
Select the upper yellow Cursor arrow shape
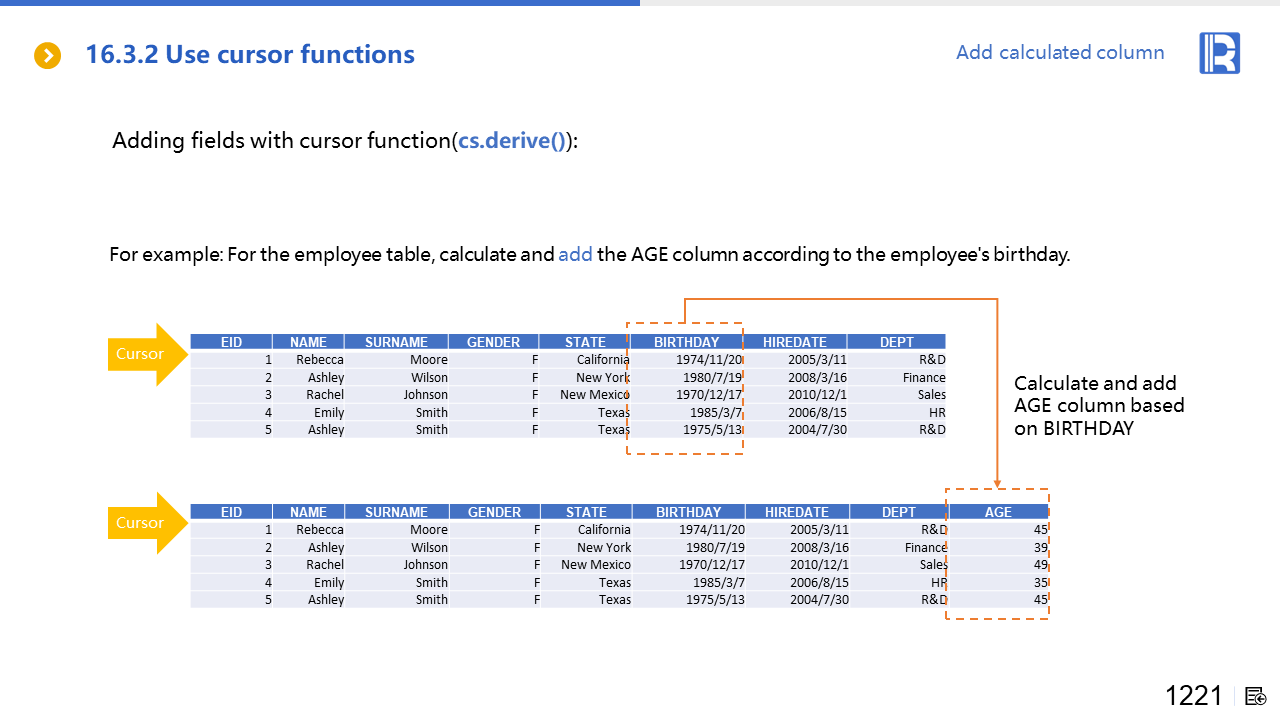pyautogui.click(x=146, y=354)
